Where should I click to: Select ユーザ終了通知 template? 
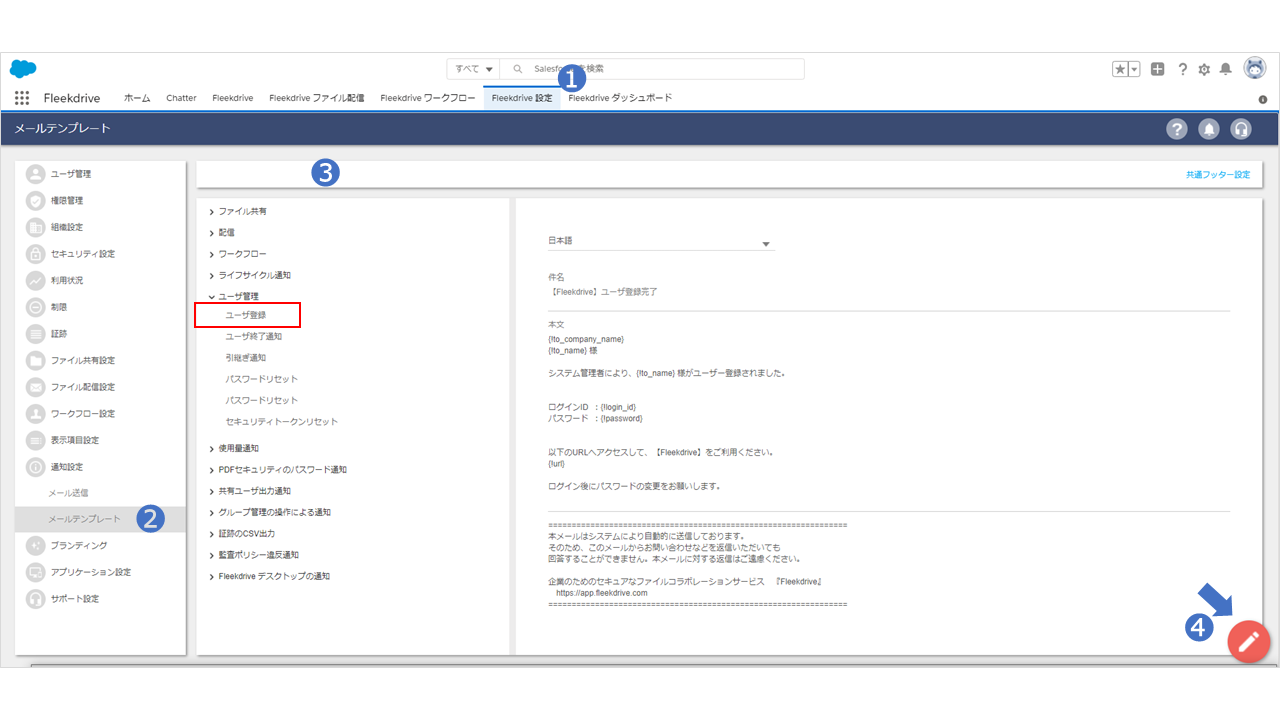[254, 336]
